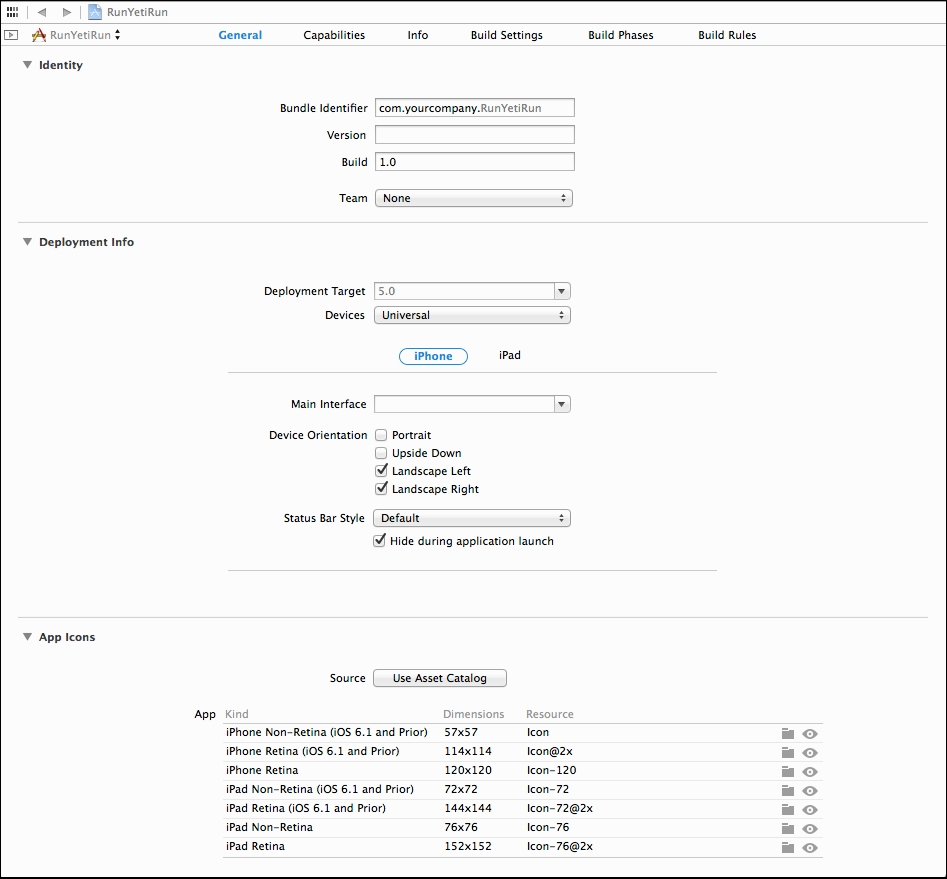Click the RunYetiRun target app icon
The image size is (947, 879).
click(39, 35)
